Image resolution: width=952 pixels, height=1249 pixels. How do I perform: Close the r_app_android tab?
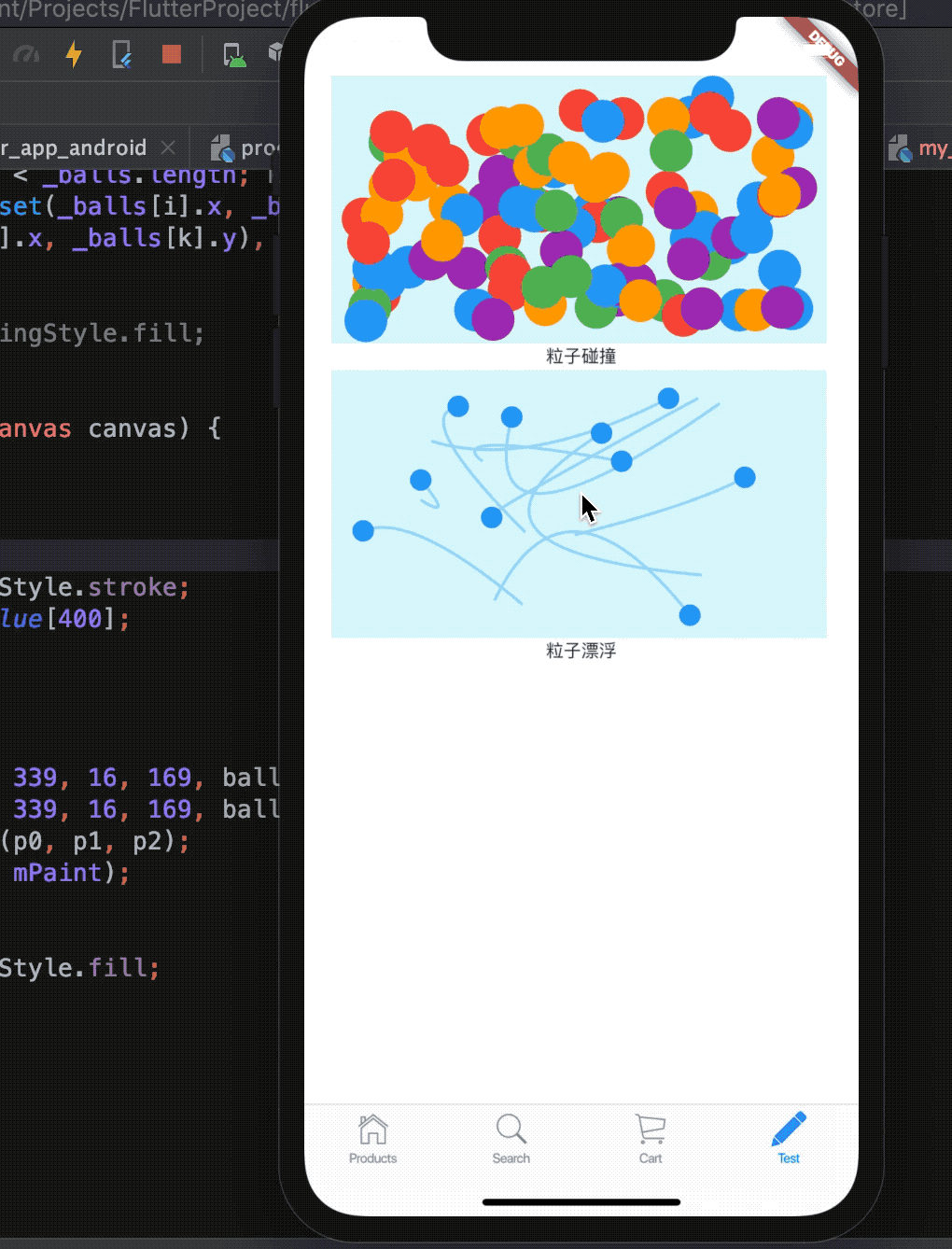(x=167, y=147)
